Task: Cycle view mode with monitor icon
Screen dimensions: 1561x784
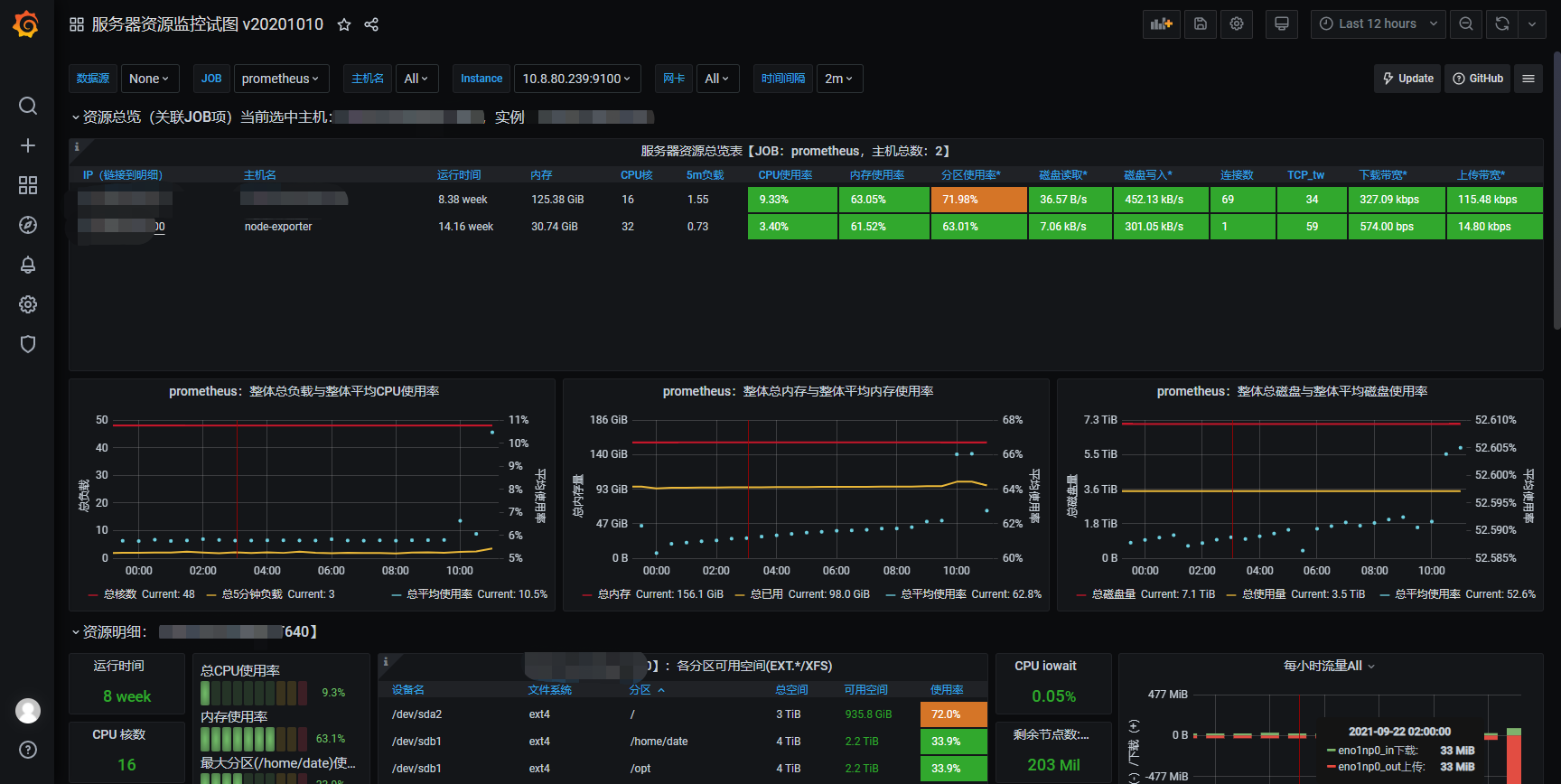Action: tap(1282, 24)
